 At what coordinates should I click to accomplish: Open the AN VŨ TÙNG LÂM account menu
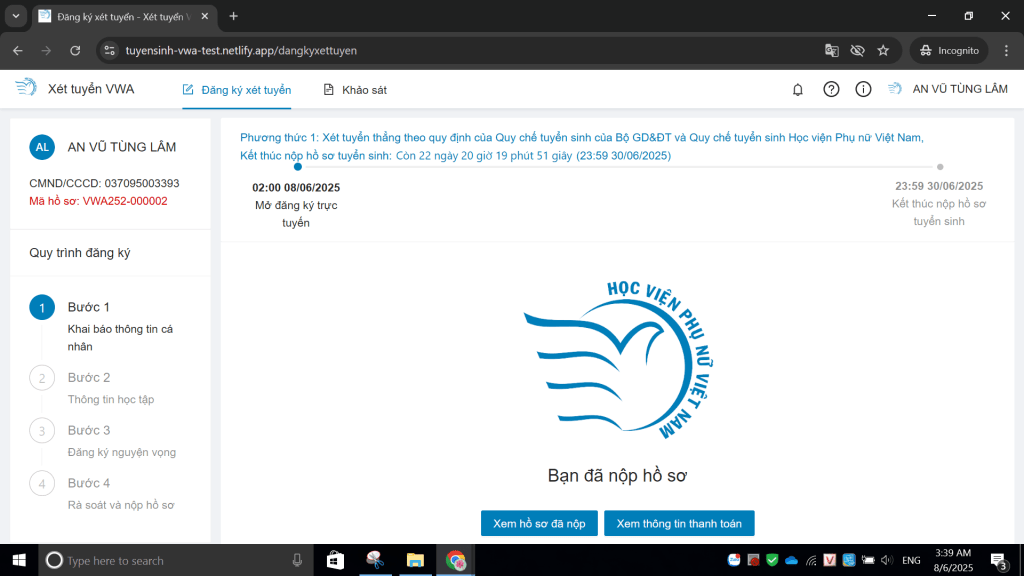(948, 89)
